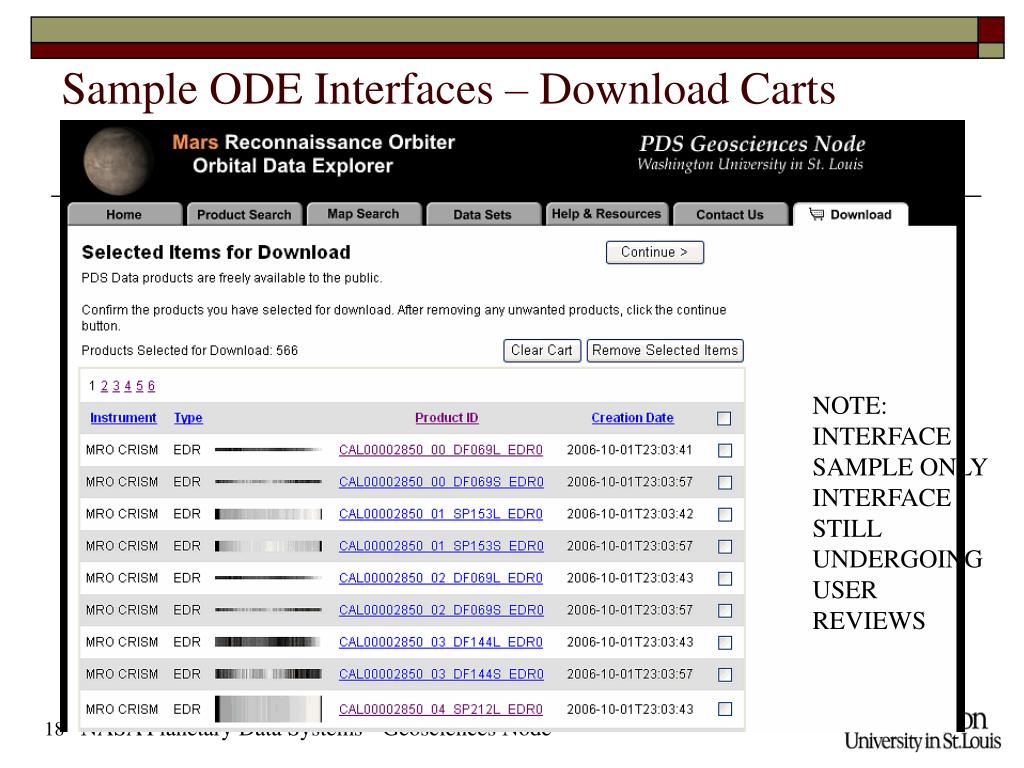1024x768 pixels.
Task: Check the box for CAL00002850_03_DF144S_EDR0
Action: pos(725,675)
